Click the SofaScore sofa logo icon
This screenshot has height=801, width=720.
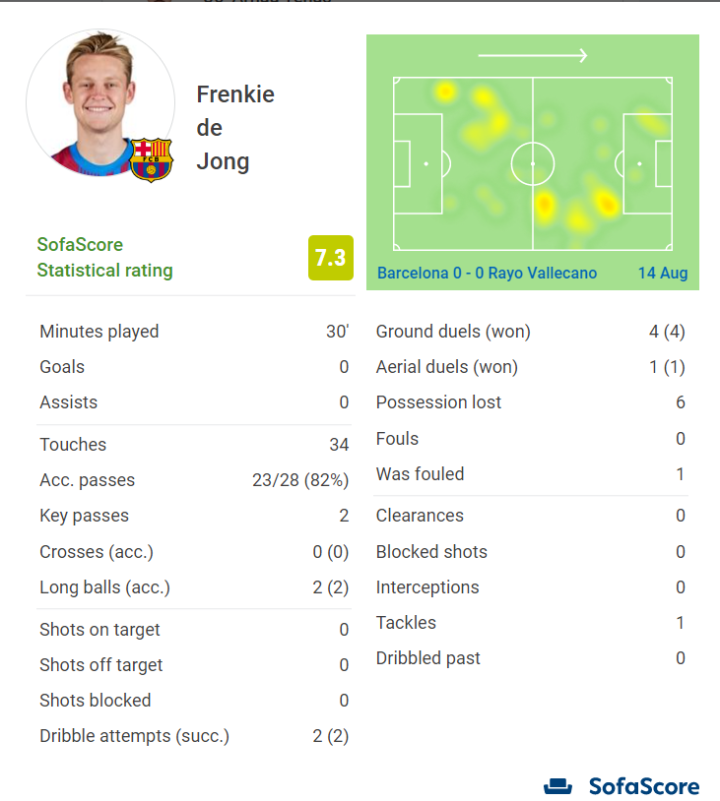558,786
